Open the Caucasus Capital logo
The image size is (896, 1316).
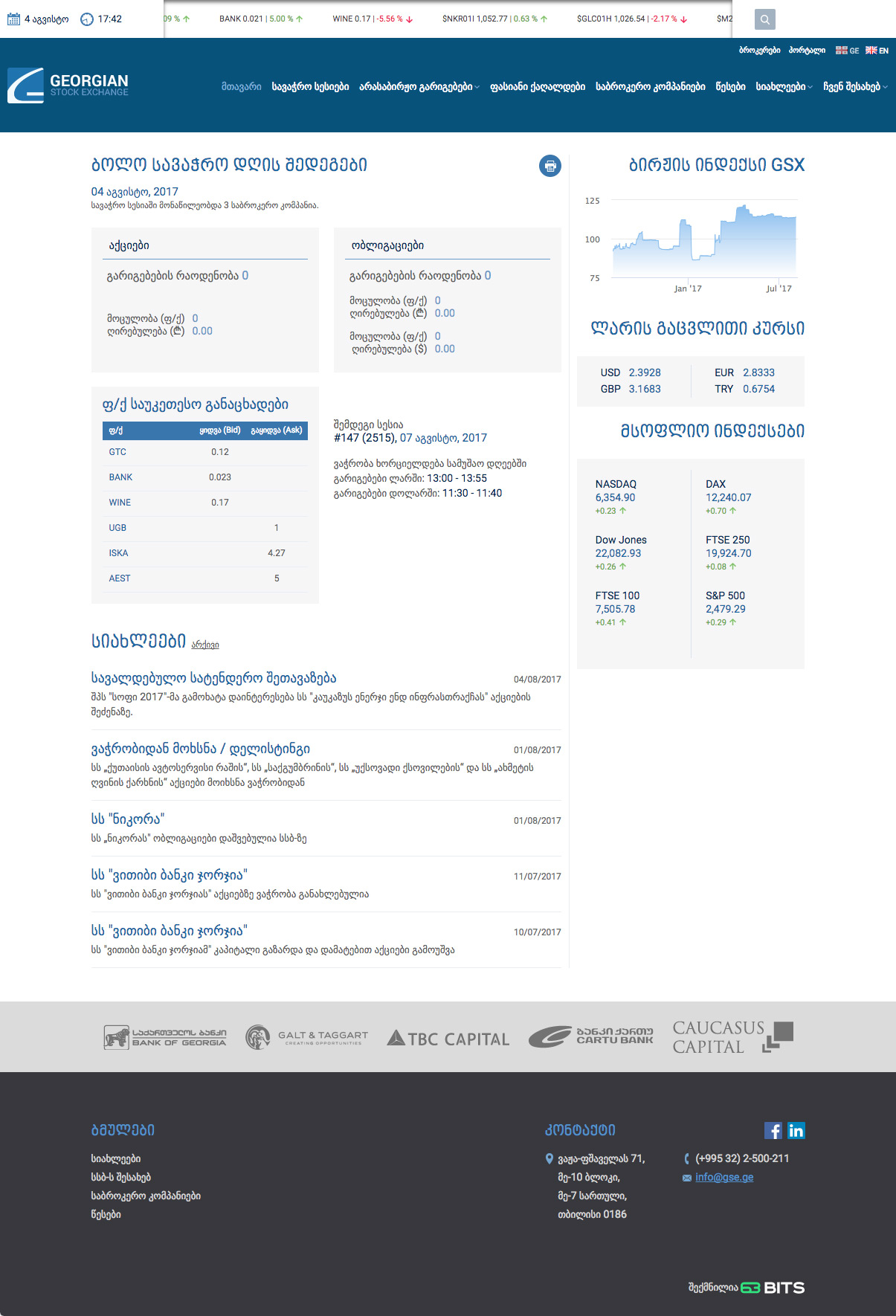tap(732, 1036)
